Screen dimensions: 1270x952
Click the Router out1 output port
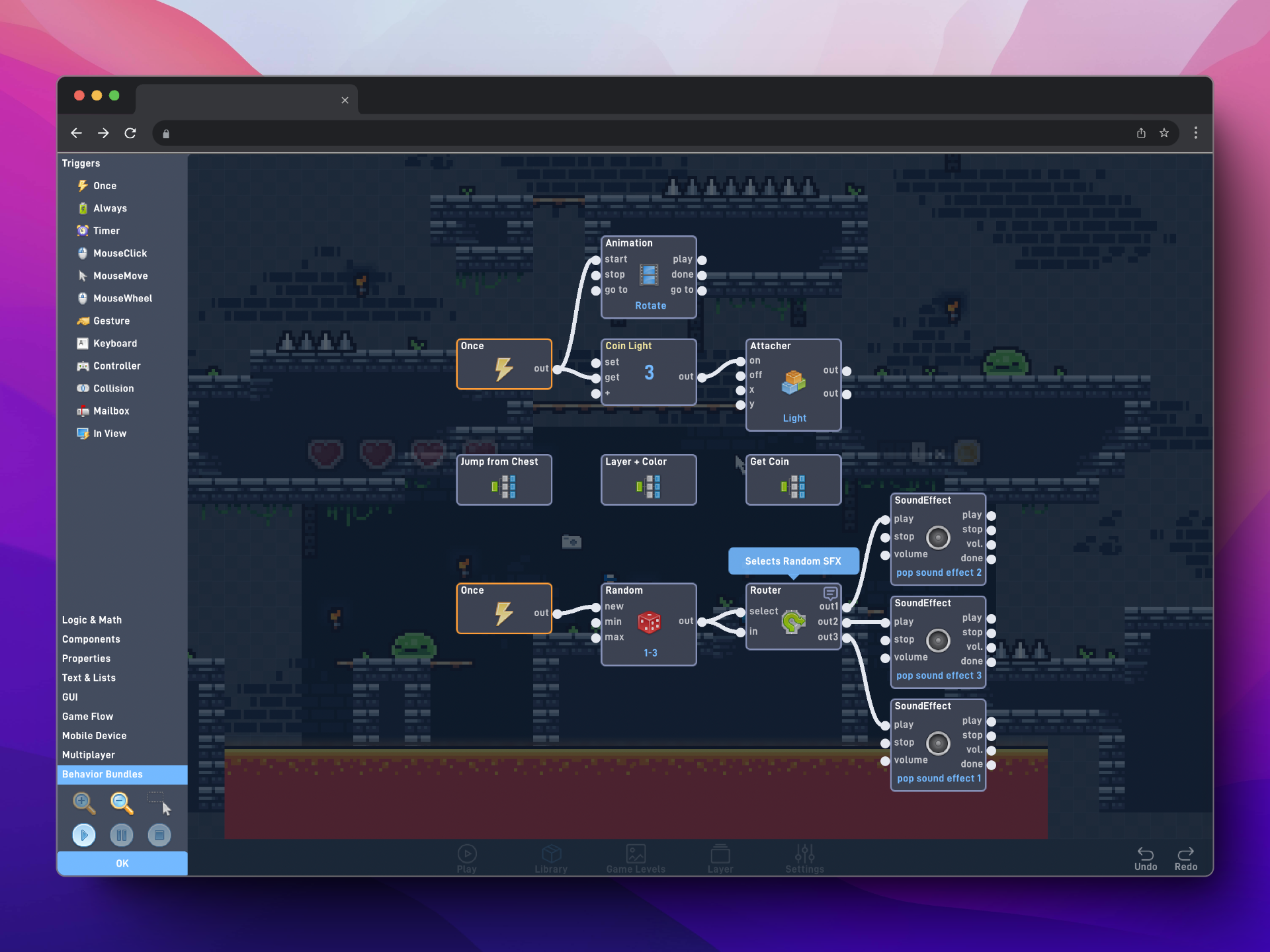click(x=847, y=607)
